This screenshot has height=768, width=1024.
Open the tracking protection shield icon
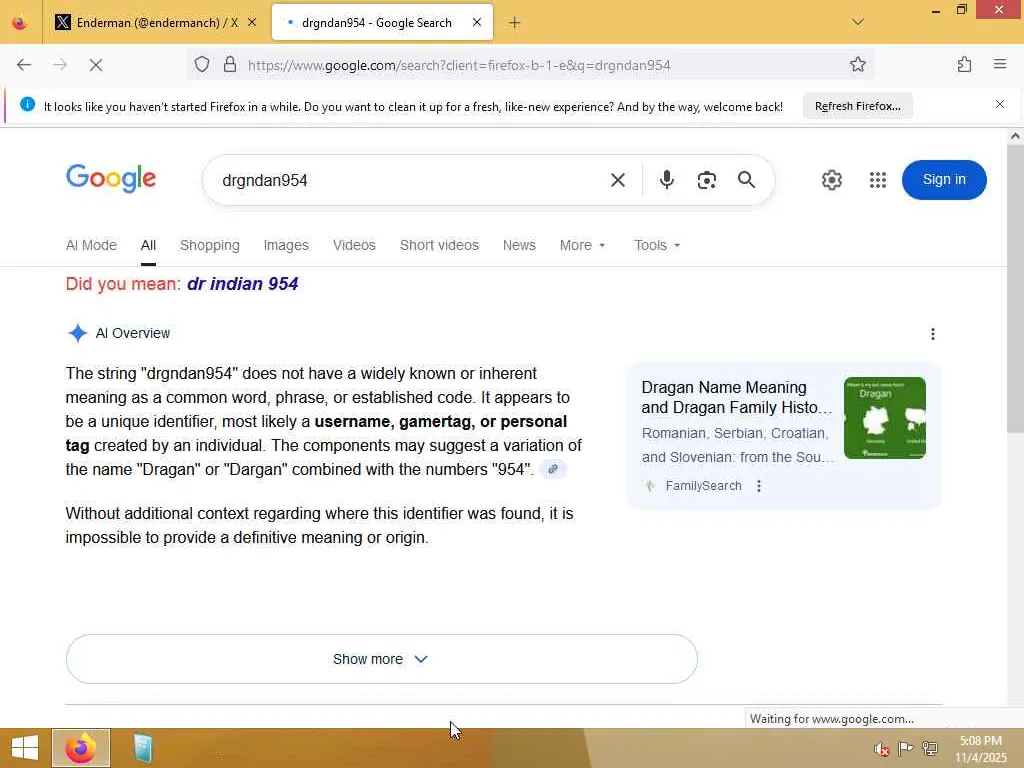point(202,65)
